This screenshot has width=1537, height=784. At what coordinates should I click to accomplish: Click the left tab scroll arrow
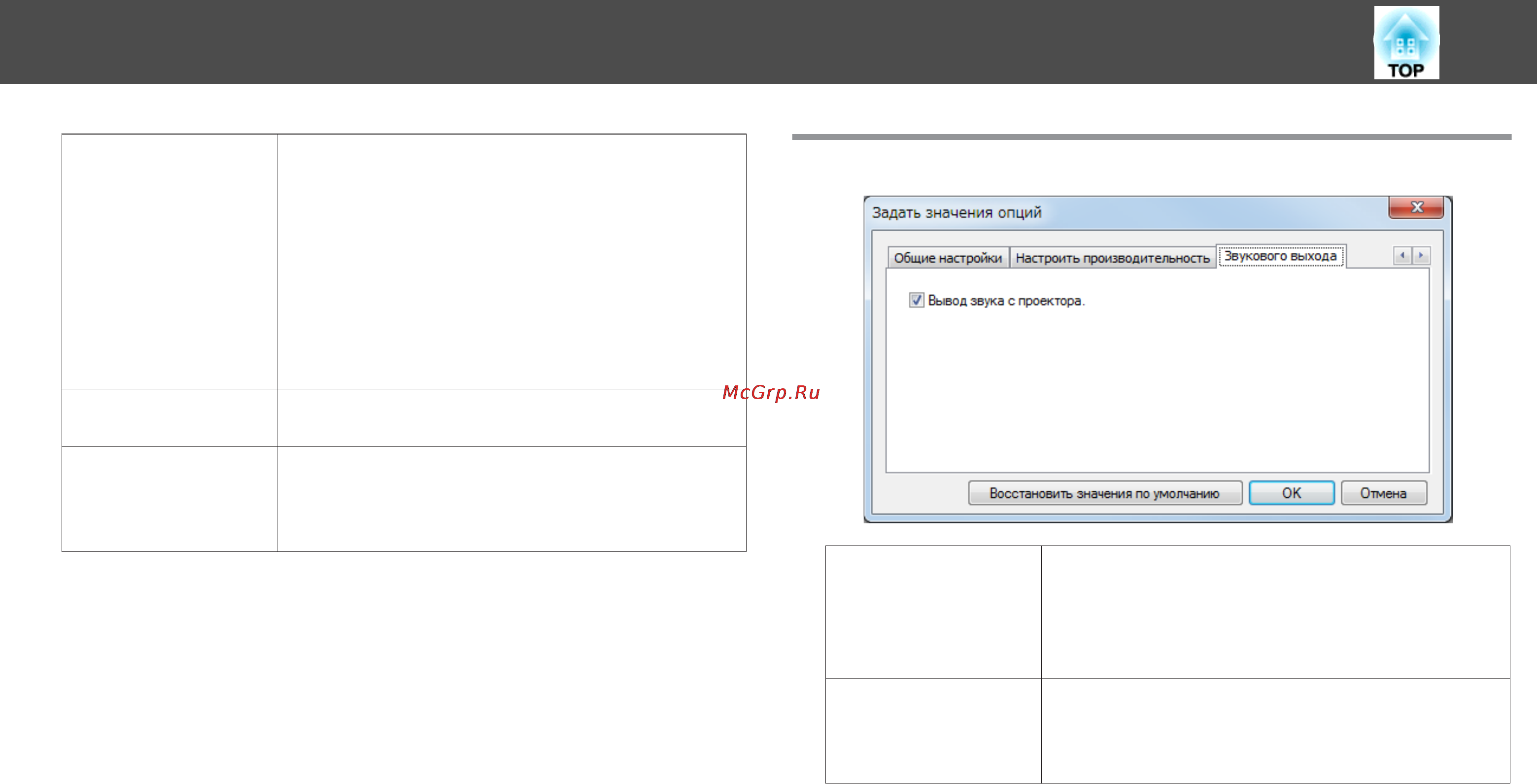click(1402, 255)
